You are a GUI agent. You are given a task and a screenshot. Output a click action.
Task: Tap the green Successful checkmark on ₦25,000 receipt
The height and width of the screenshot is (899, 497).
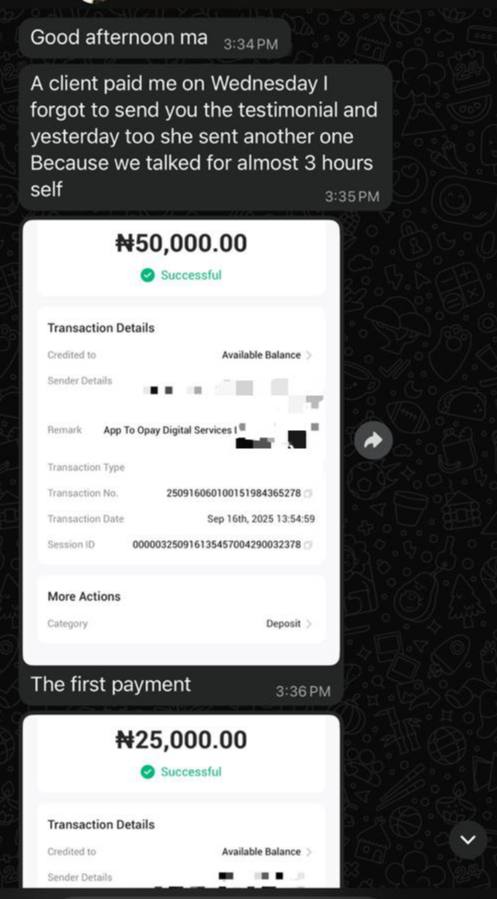[x=147, y=772]
